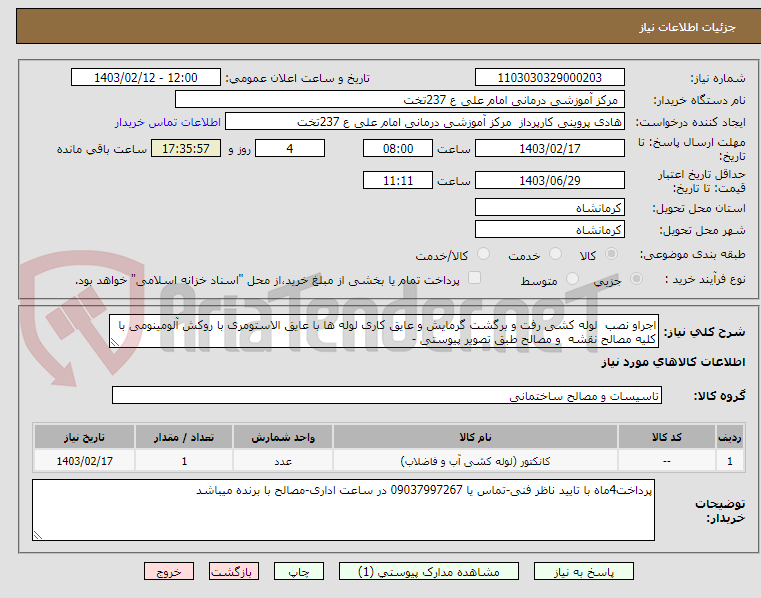
Task: Click item name کانکتور (لوله کشی آب و فاضلاب)
Action: click(x=475, y=461)
